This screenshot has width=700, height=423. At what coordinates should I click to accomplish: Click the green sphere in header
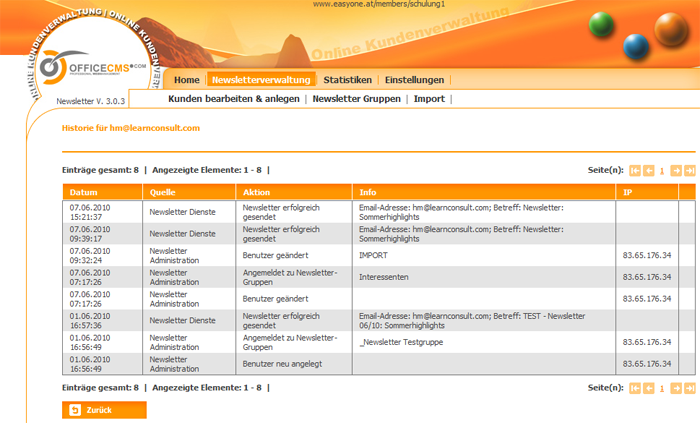(601, 24)
